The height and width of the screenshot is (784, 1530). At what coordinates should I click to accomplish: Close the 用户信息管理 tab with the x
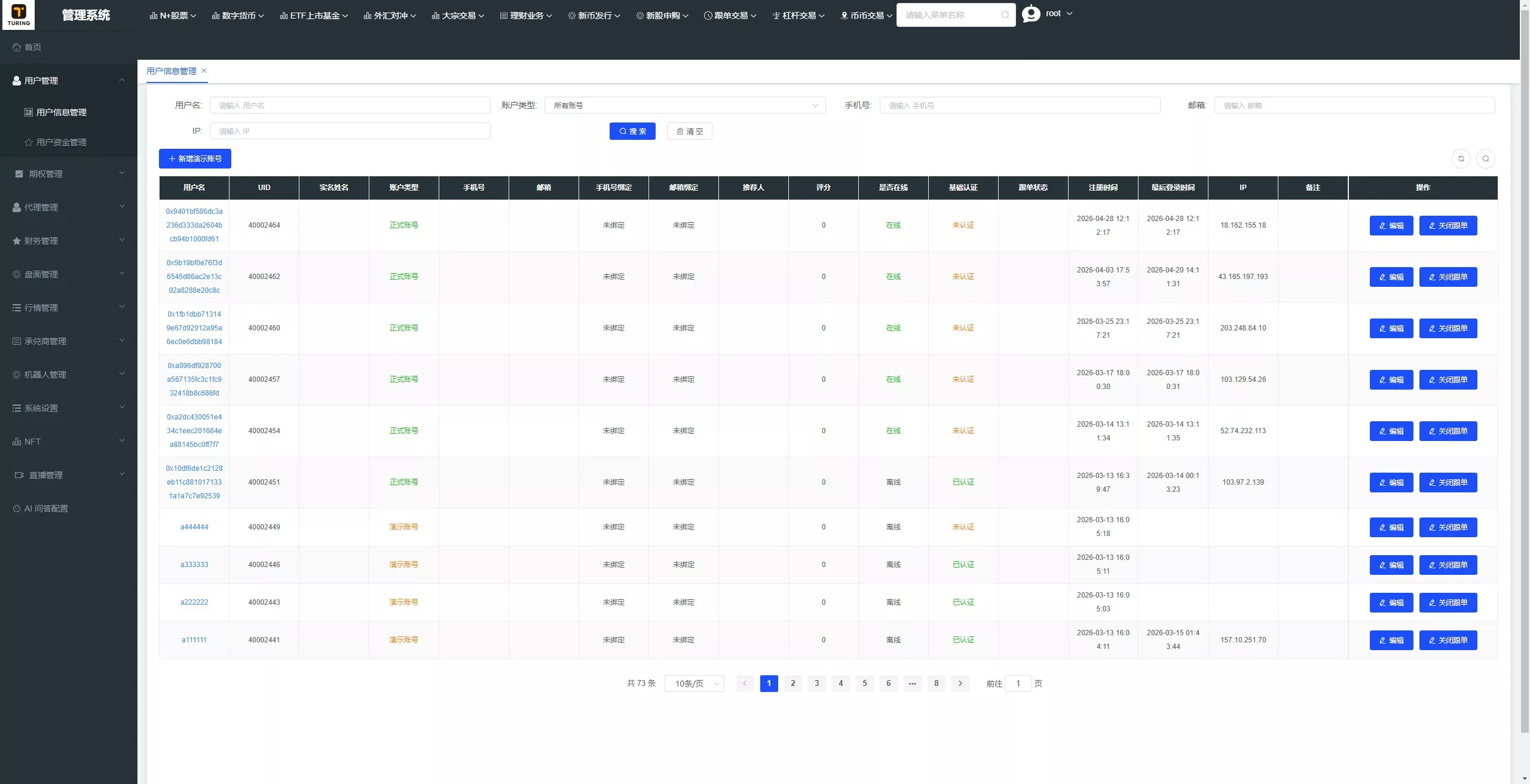point(204,71)
